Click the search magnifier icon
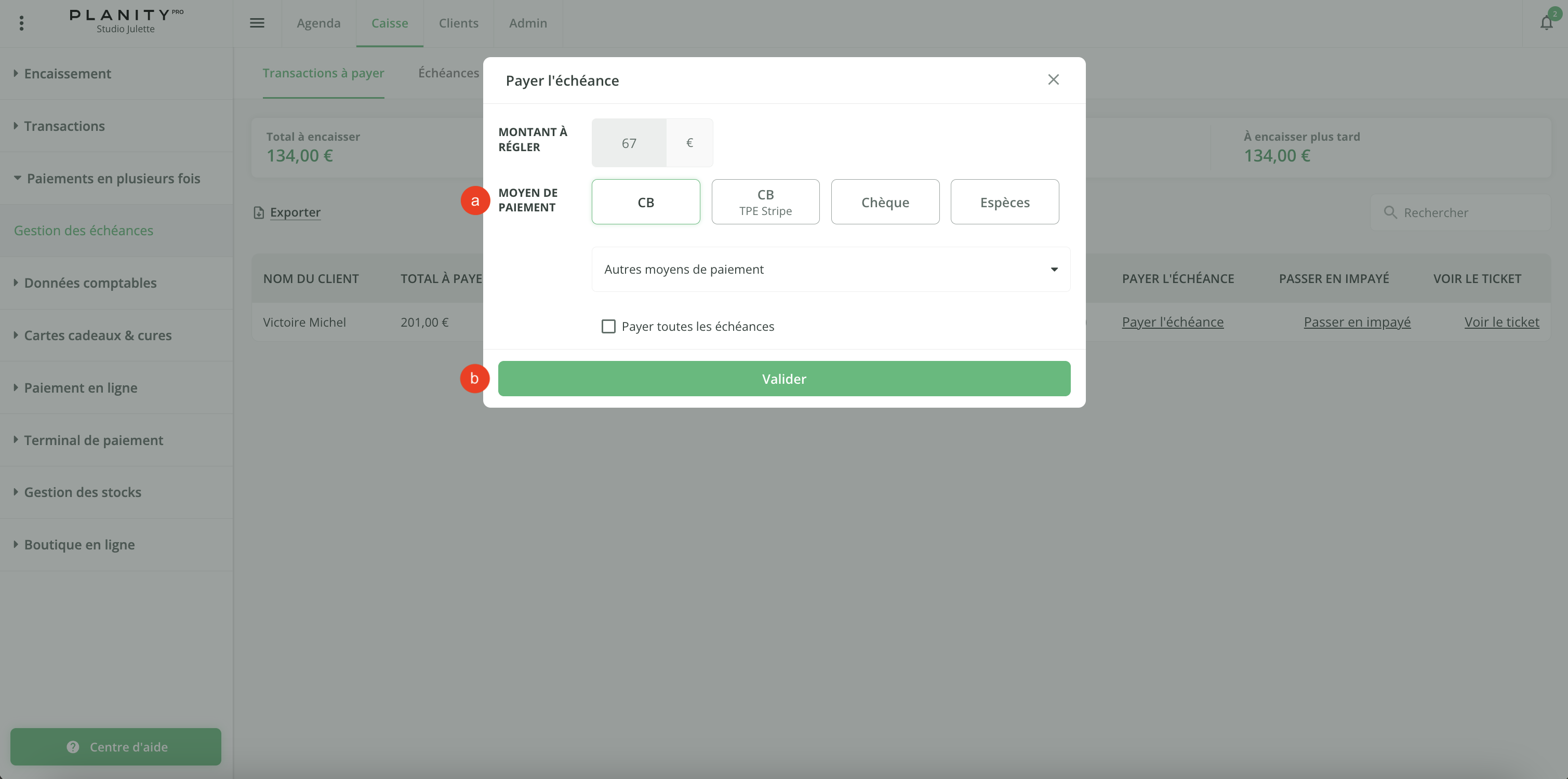The image size is (1568, 779). click(x=1390, y=212)
